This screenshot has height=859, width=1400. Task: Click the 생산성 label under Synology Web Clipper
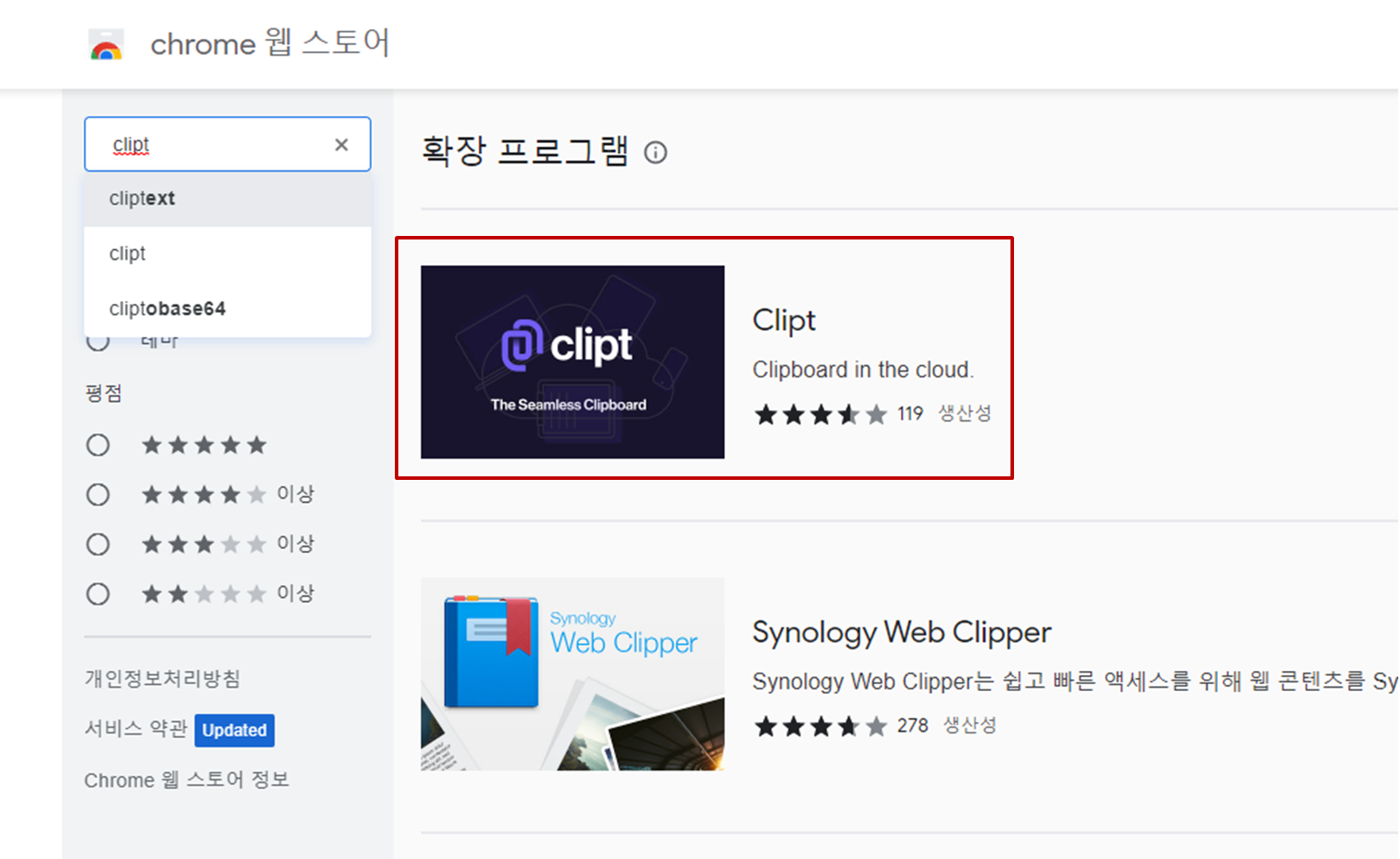970,726
